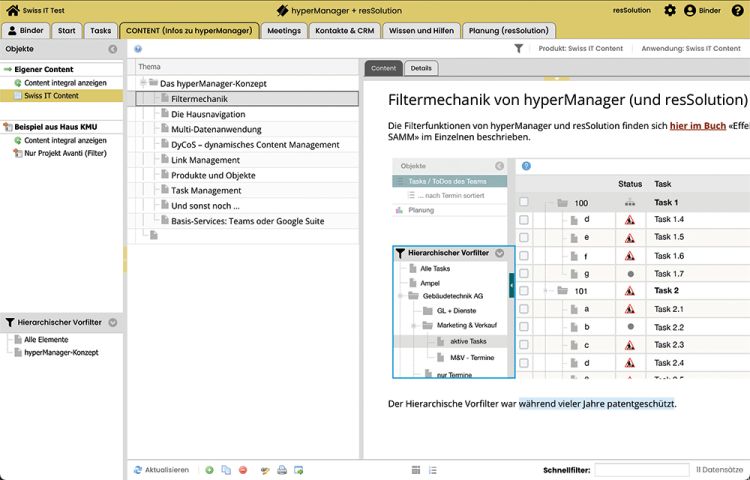The image size is (750, 480).
Task: Select the Content tab in the detail pane
Action: click(384, 68)
